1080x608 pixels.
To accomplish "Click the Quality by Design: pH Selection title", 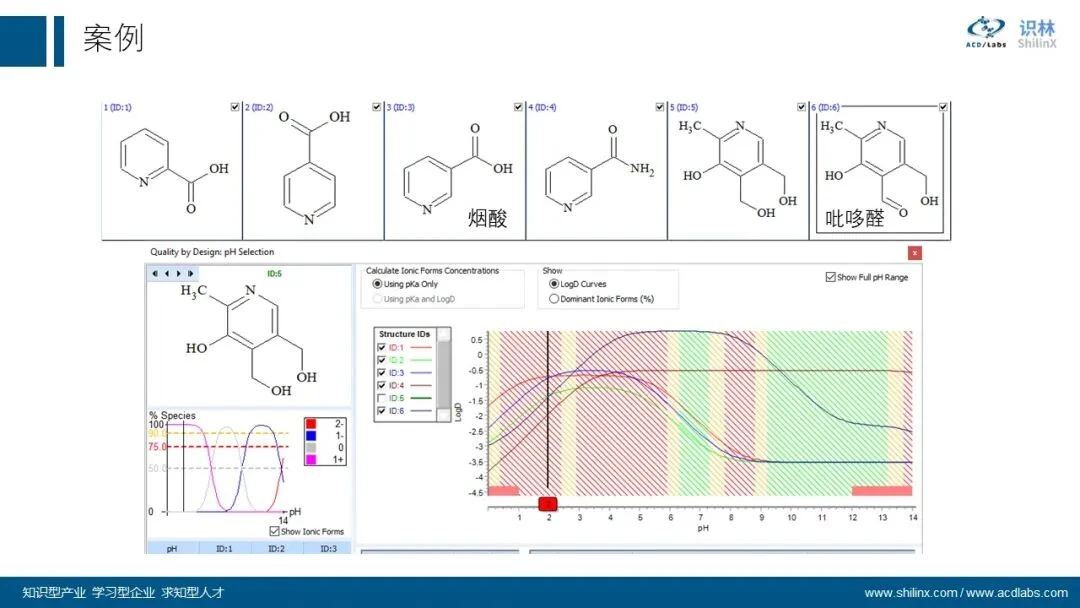I will (x=212, y=252).
